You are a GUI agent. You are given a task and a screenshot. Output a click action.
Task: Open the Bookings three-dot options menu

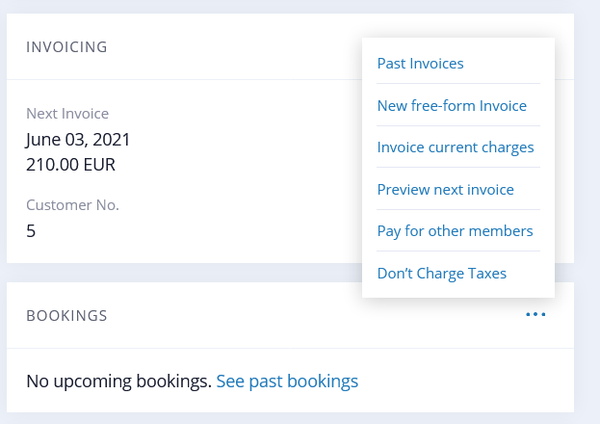[536, 315]
